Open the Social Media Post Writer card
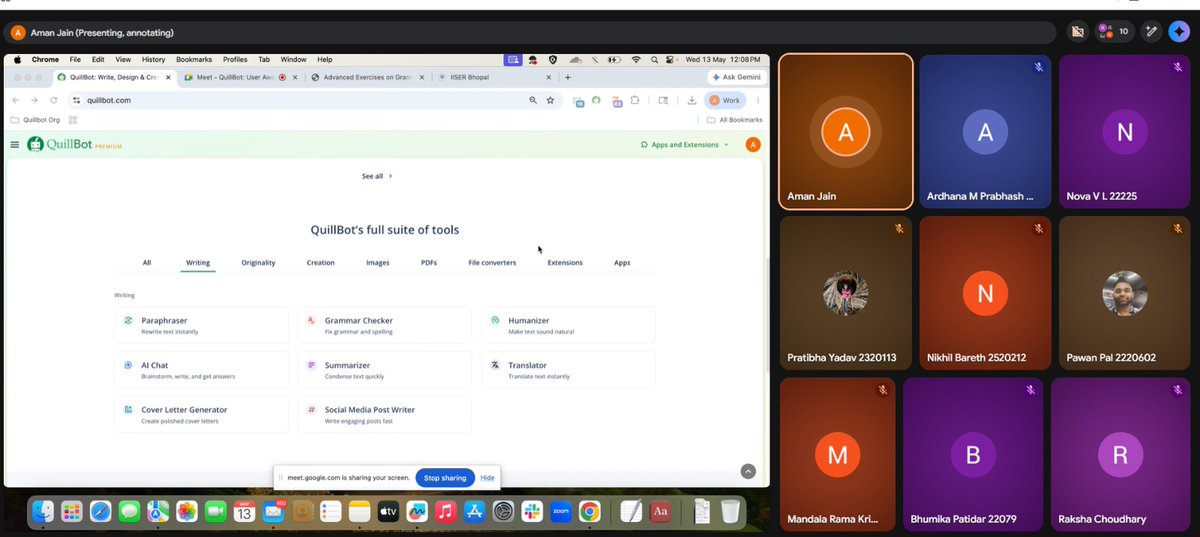Image resolution: width=1200 pixels, height=537 pixels. (x=385, y=414)
